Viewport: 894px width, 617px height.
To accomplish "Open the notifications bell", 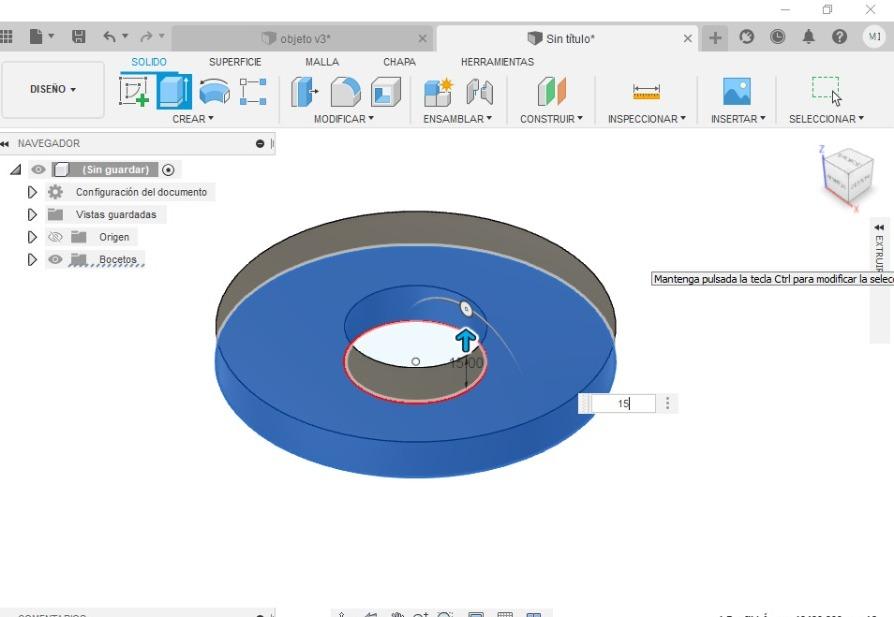I will click(808, 37).
